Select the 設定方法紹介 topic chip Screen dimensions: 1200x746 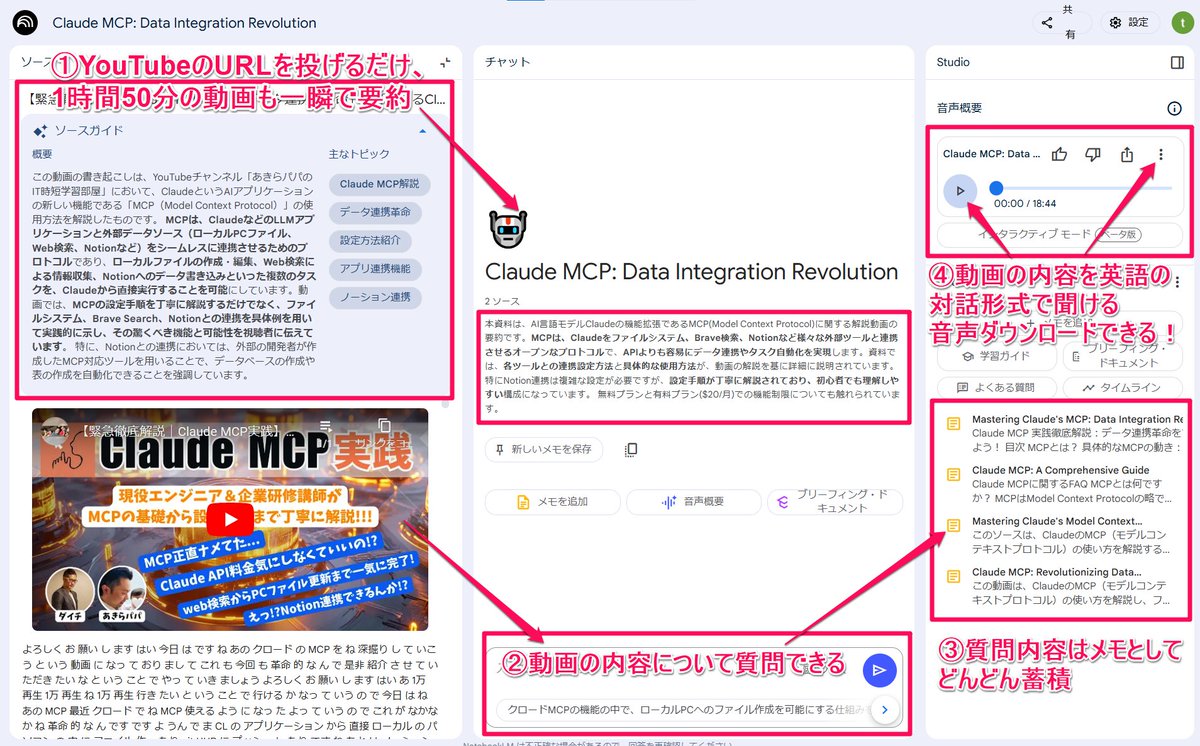tap(370, 241)
